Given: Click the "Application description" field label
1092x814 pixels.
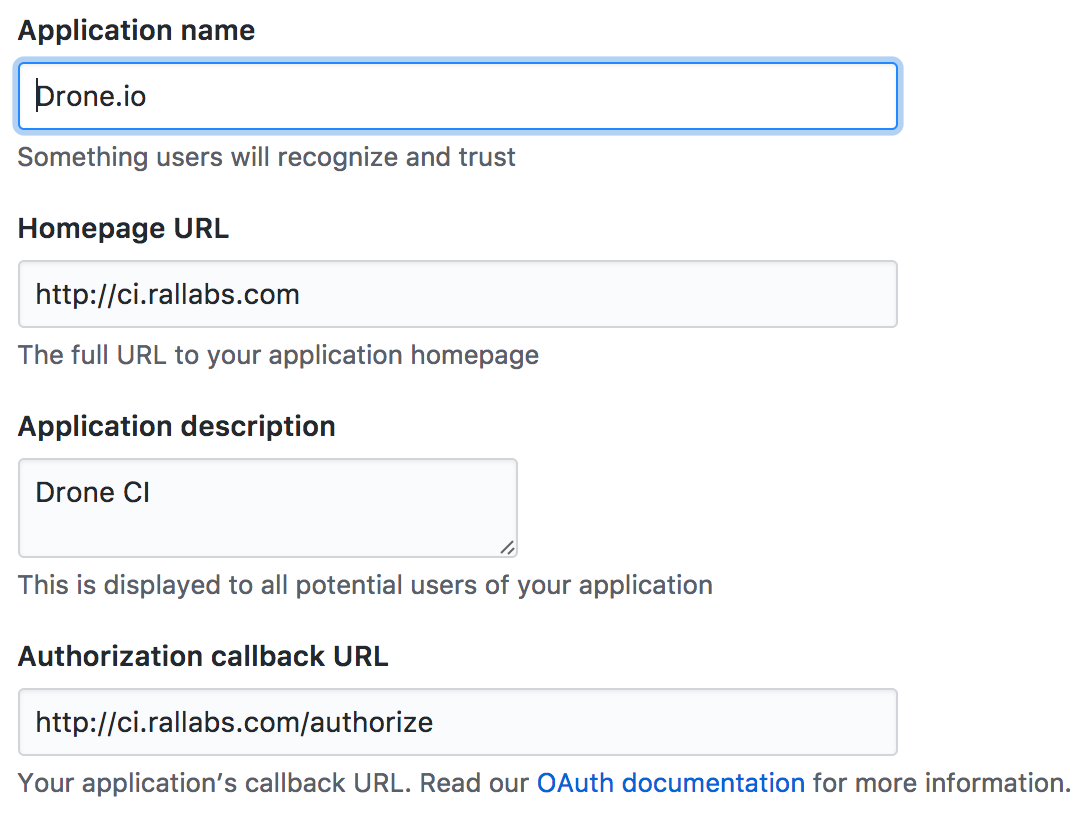Looking at the screenshot, I should (176, 426).
